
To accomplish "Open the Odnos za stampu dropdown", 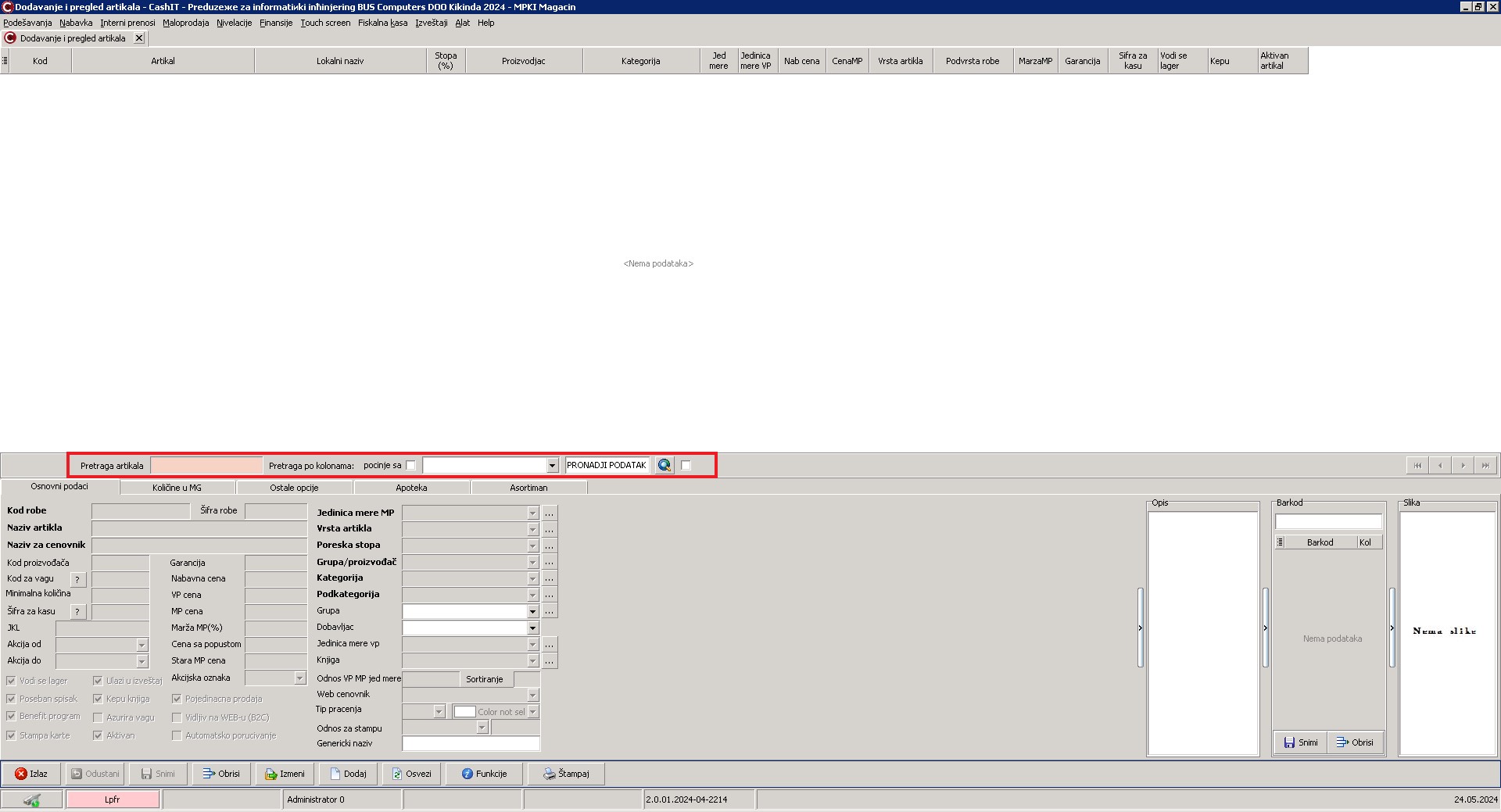I will (482, 728).
